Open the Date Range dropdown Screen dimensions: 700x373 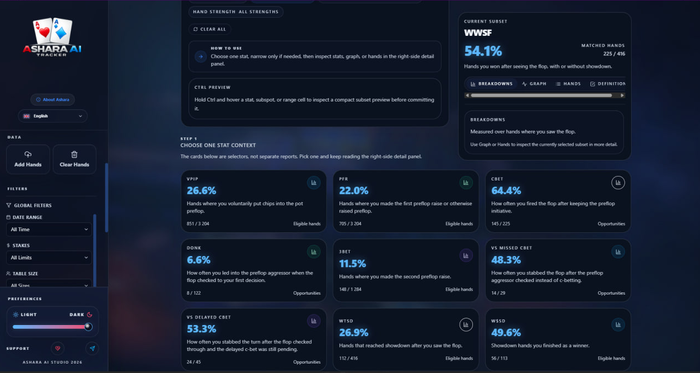click(49, 229)
